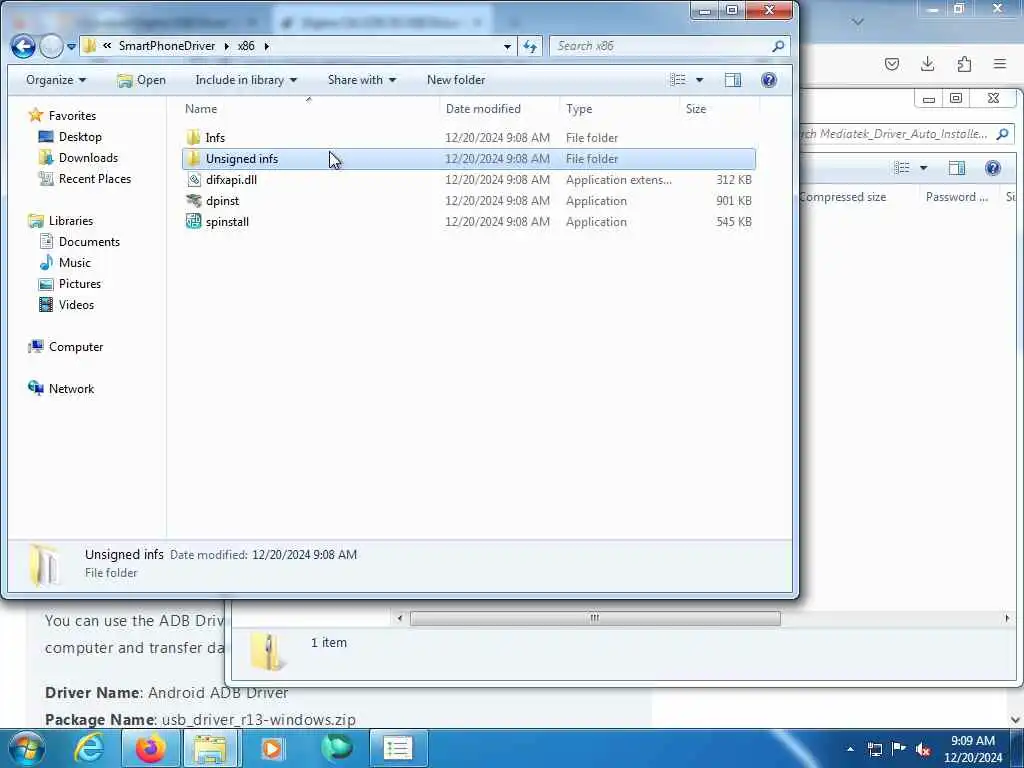Expand the arrow after SmartPhoneDriver breadcrumb
1024x768 pixels.
[227, 46]
